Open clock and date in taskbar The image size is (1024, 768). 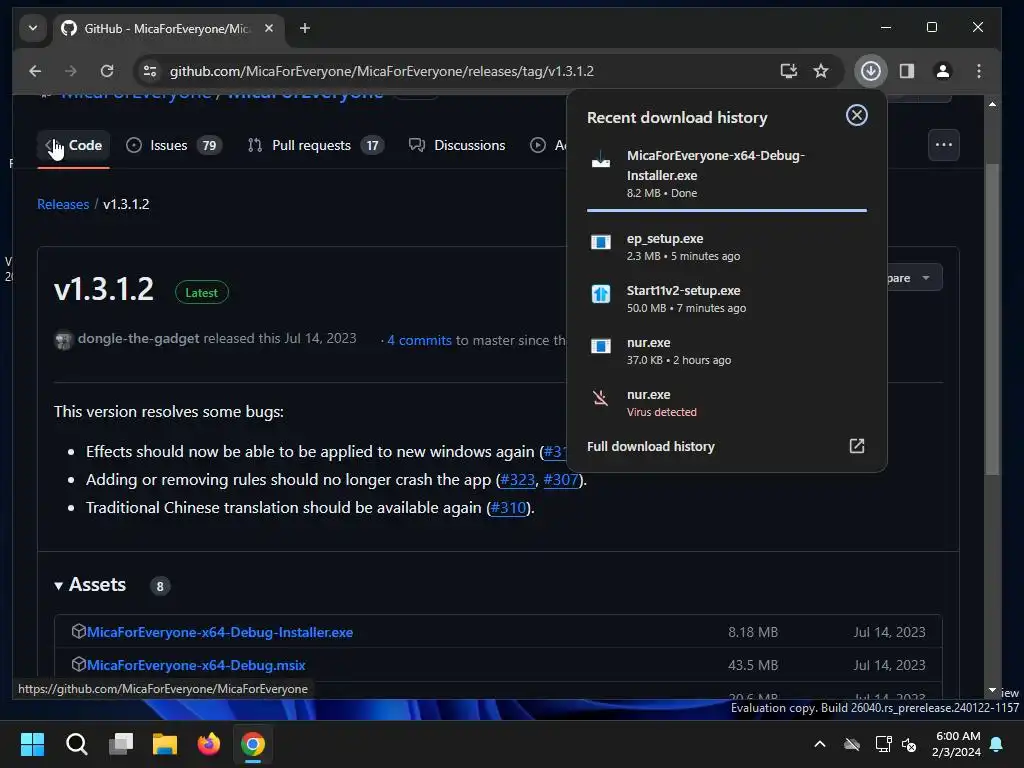point(957,744)
